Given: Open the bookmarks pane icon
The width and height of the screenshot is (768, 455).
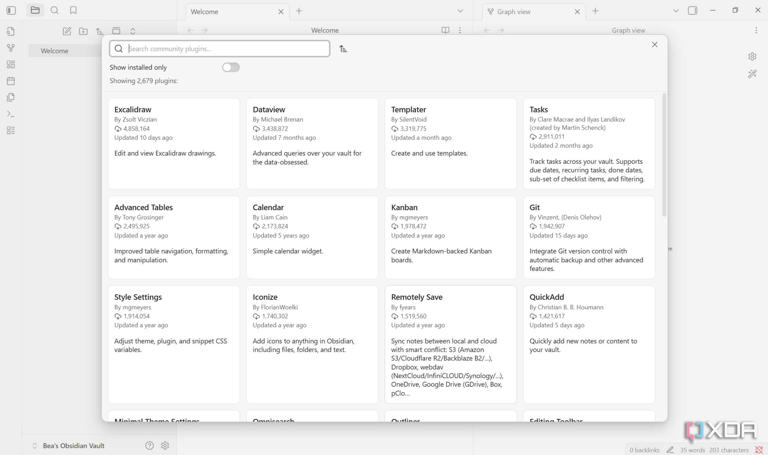Looking at the screenshot, I should [73, 11].
